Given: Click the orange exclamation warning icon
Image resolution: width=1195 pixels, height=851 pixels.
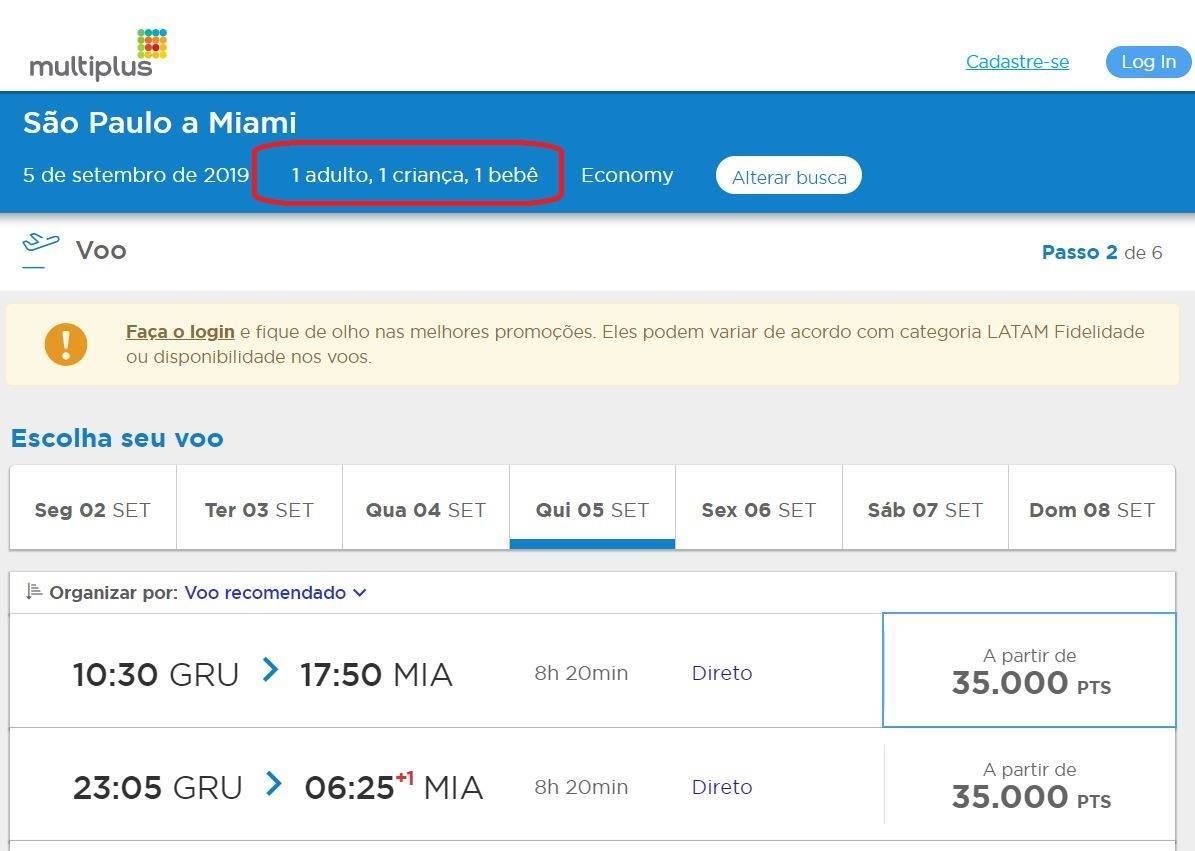Looking at the screenshot, I should (x=66, y=344).
